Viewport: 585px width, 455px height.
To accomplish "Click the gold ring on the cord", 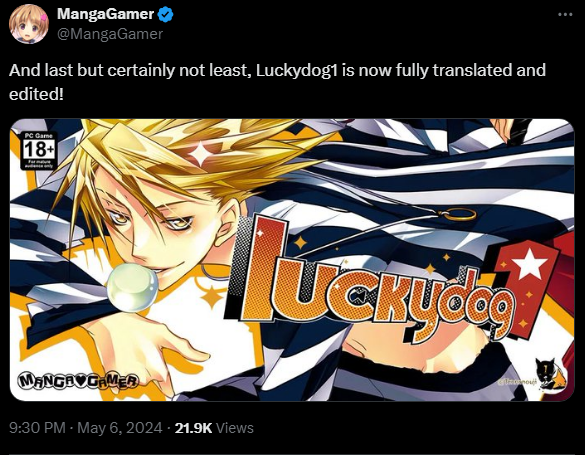I will pos(457,214).
